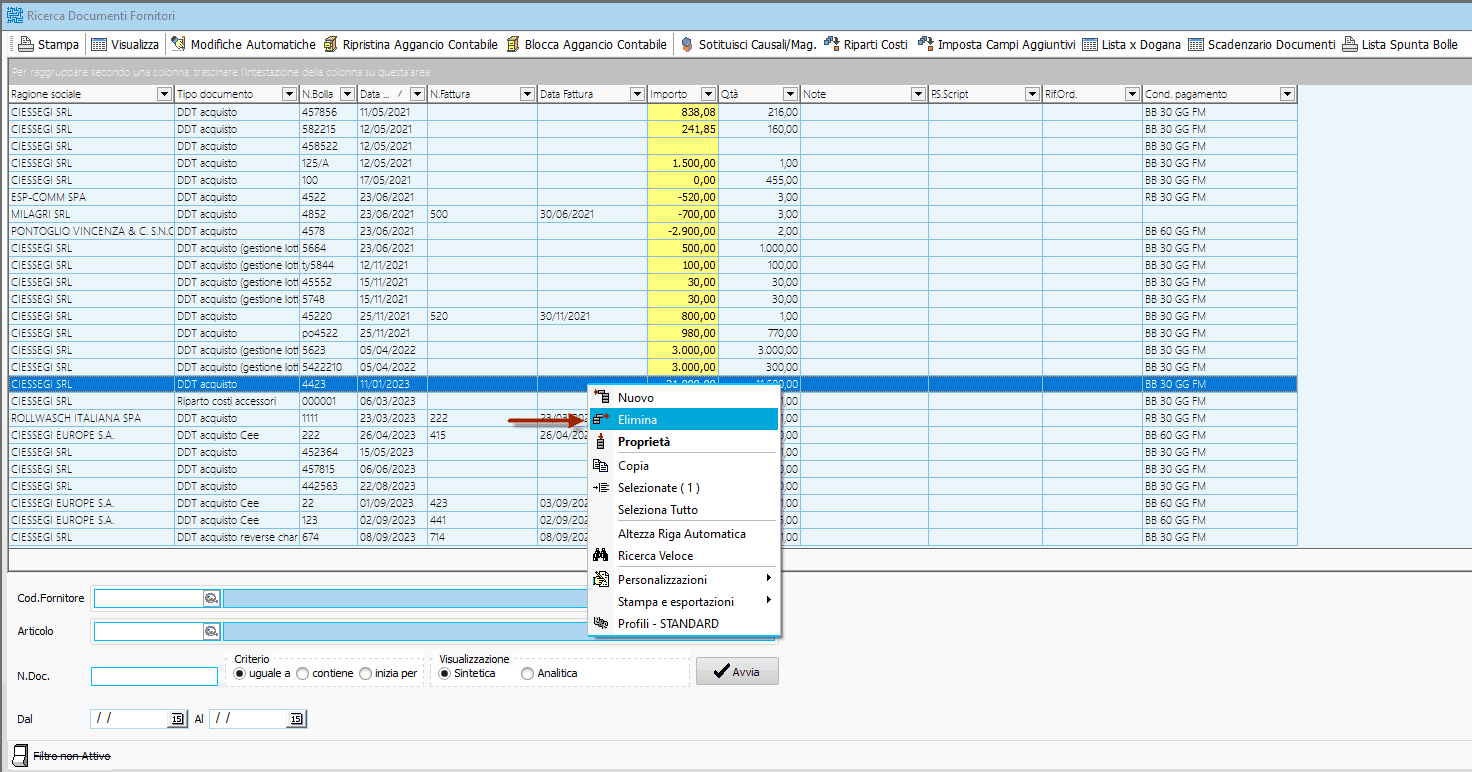Click Blocca Aggancio Contabile icon
This screenshot has width=1472, height=772.
click(x=514, y=44)
